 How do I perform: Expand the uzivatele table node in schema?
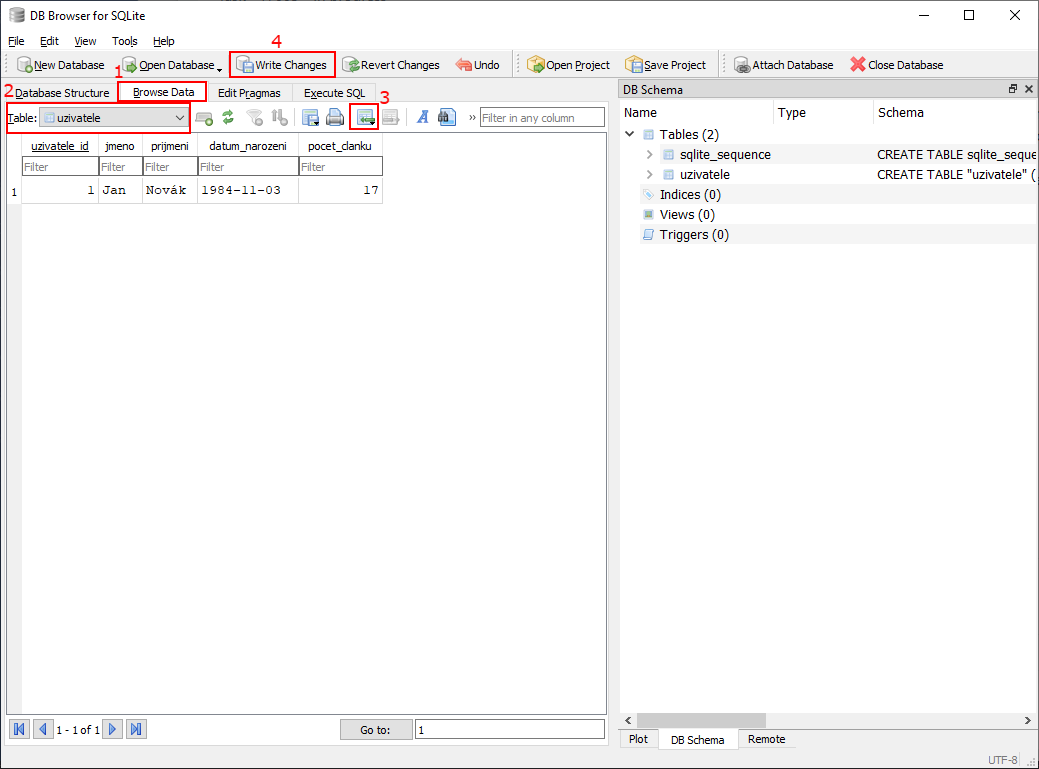tap(649, 174)
